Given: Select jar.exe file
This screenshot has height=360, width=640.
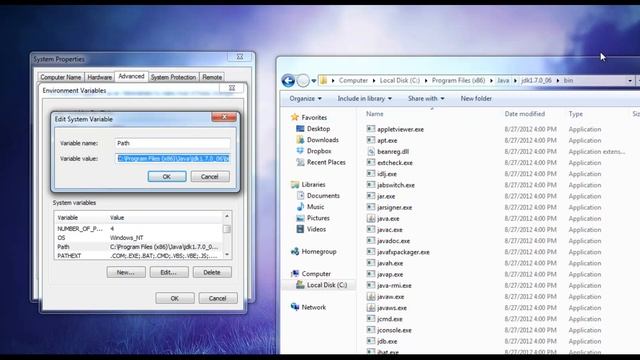Looking at the screenshot, I should [x=386, y=196].
